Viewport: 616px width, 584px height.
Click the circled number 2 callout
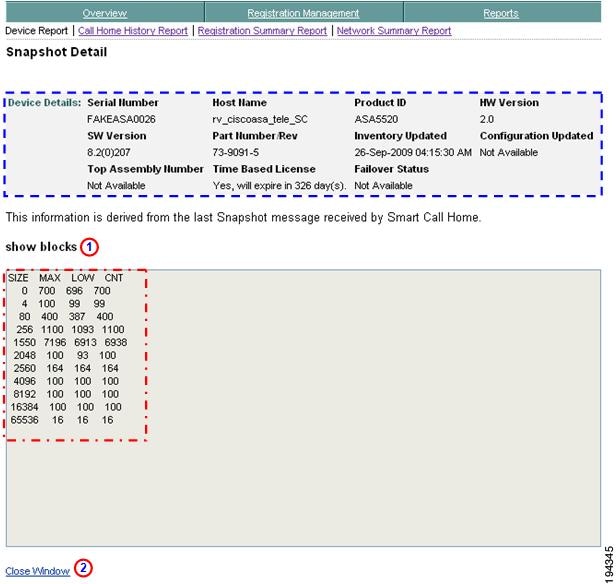point(83,568)
